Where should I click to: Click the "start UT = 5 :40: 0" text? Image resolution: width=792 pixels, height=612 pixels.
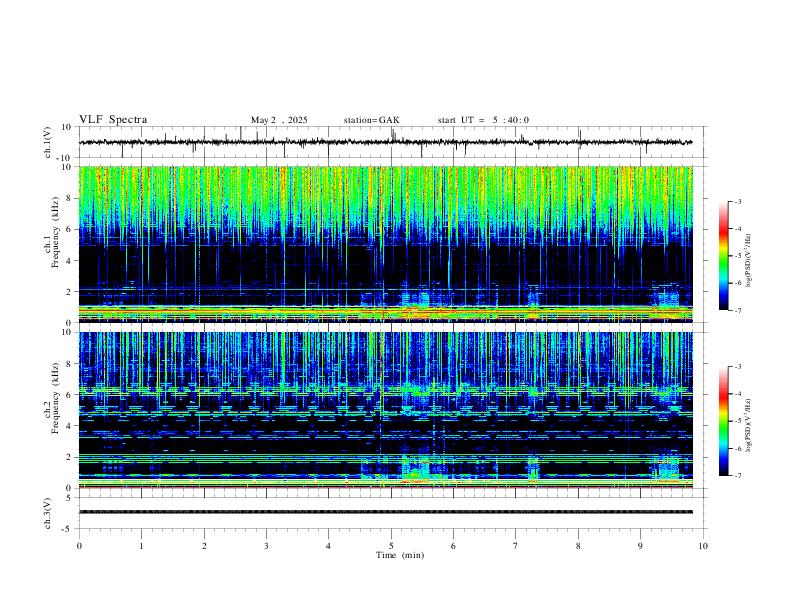click(x=483, y=120)
